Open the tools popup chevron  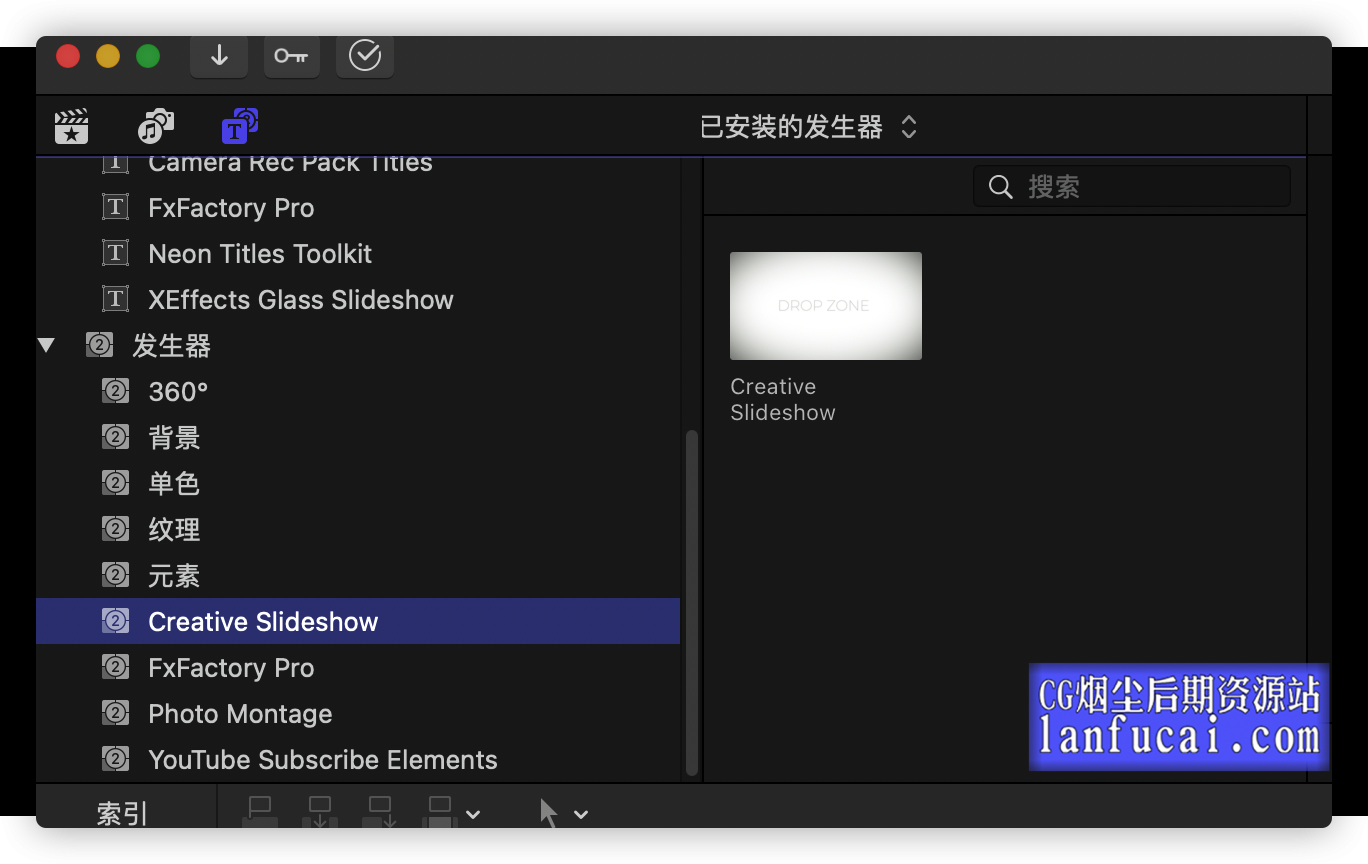click(x=581, y=814)
